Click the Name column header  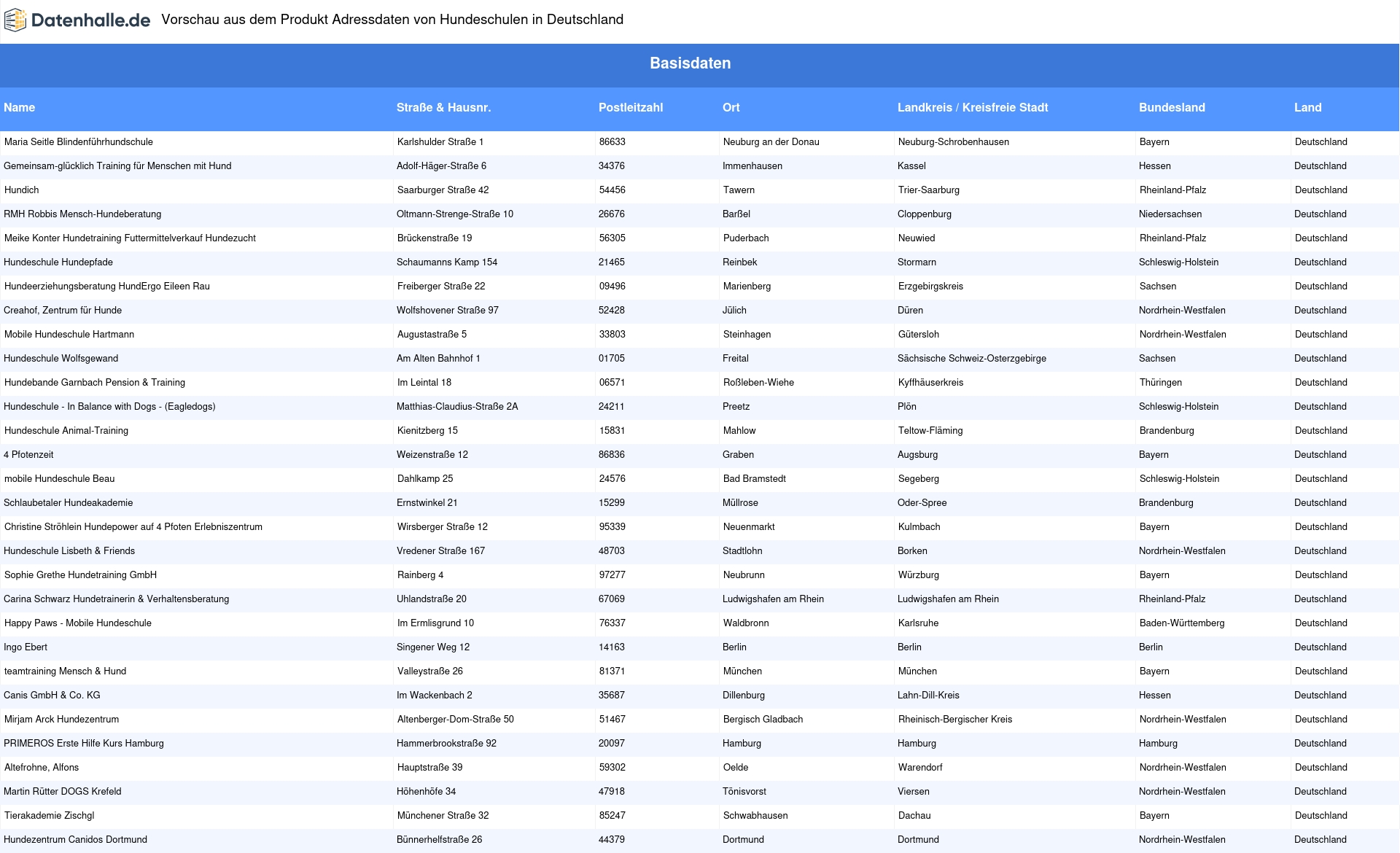click(19, 107)
